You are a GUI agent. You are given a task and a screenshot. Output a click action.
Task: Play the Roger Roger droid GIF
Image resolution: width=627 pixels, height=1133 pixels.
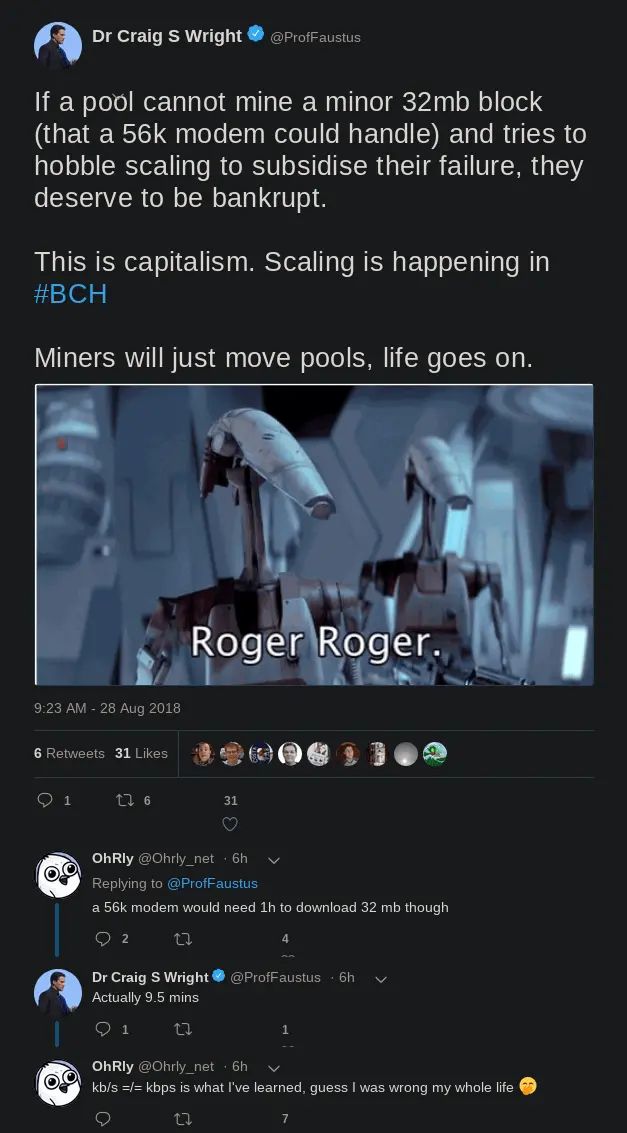[314, 535]
